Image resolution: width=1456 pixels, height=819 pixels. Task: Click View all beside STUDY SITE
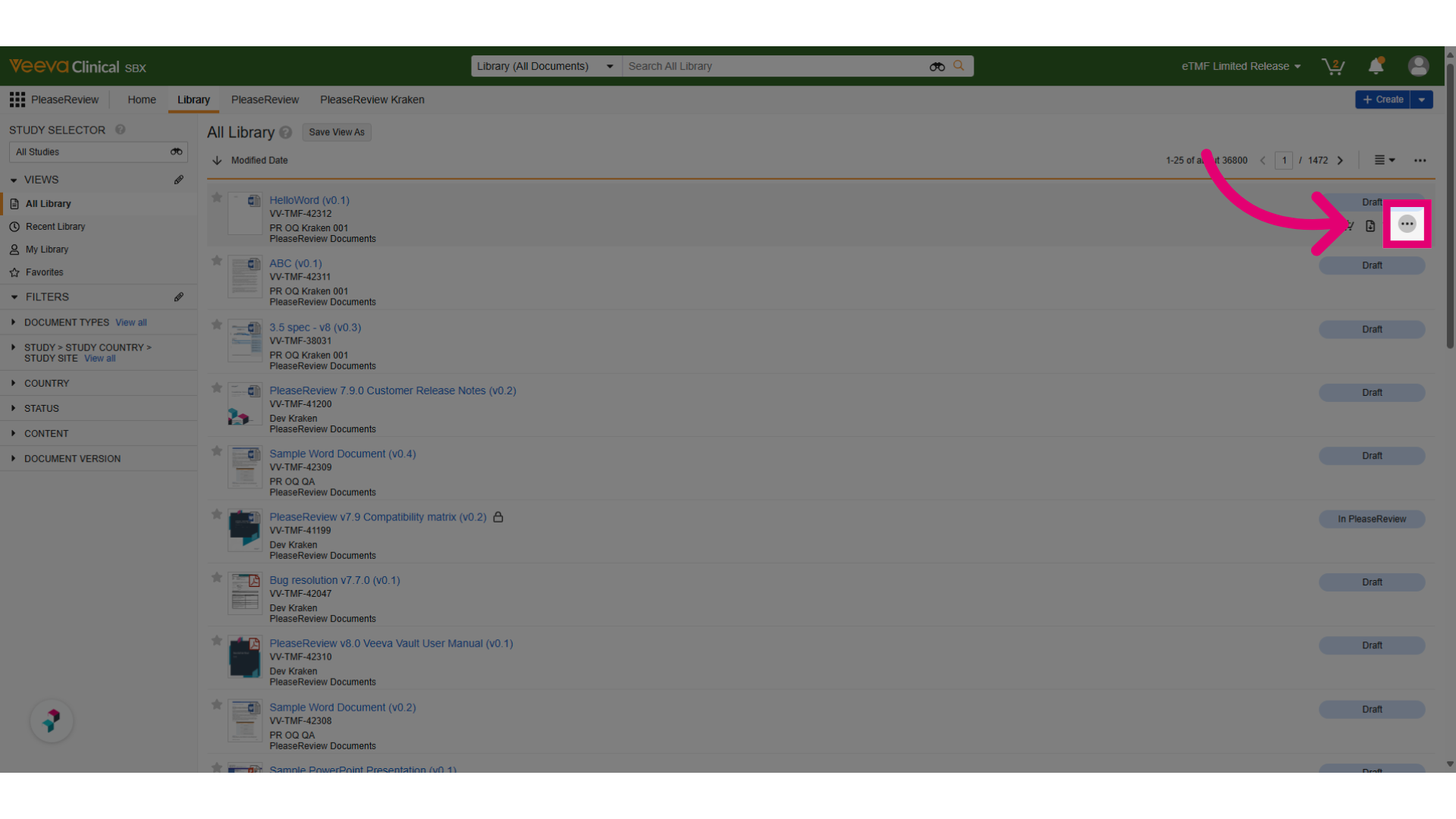point(99,359)
